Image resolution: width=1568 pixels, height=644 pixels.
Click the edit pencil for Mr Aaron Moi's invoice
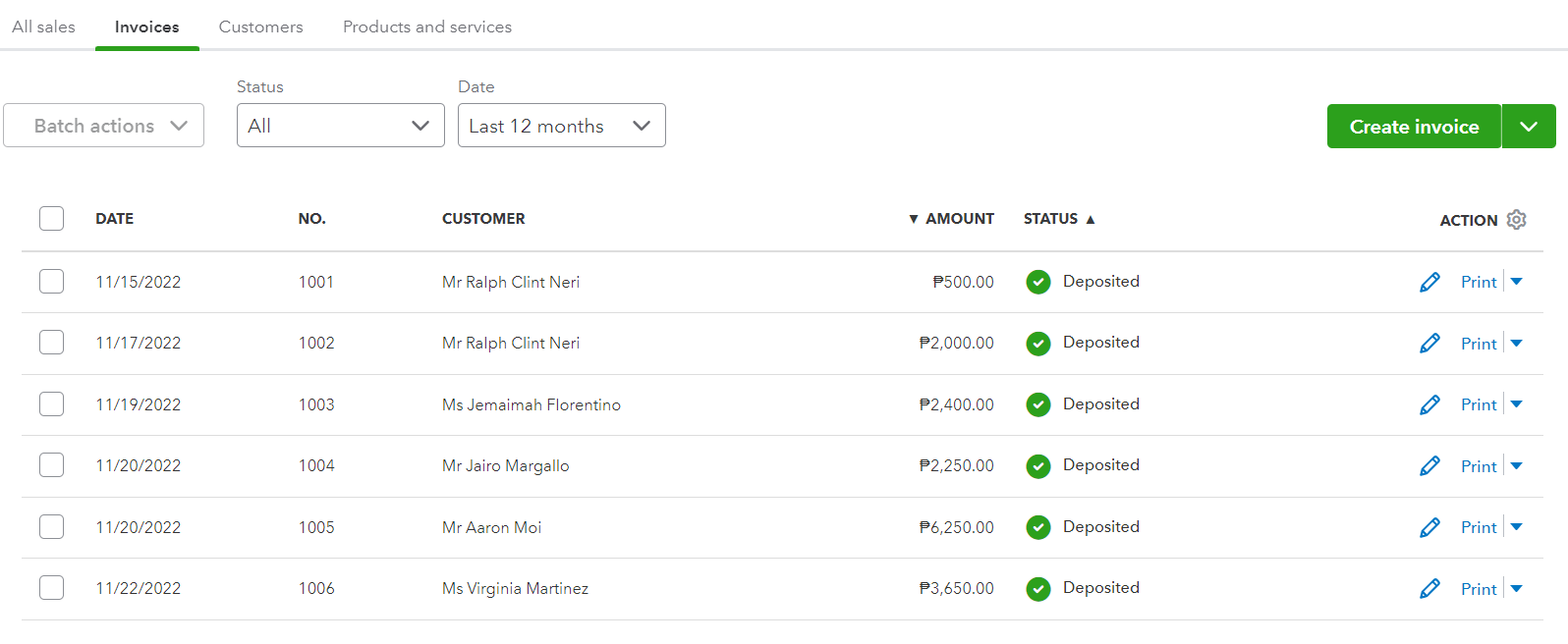point(1429,527)
